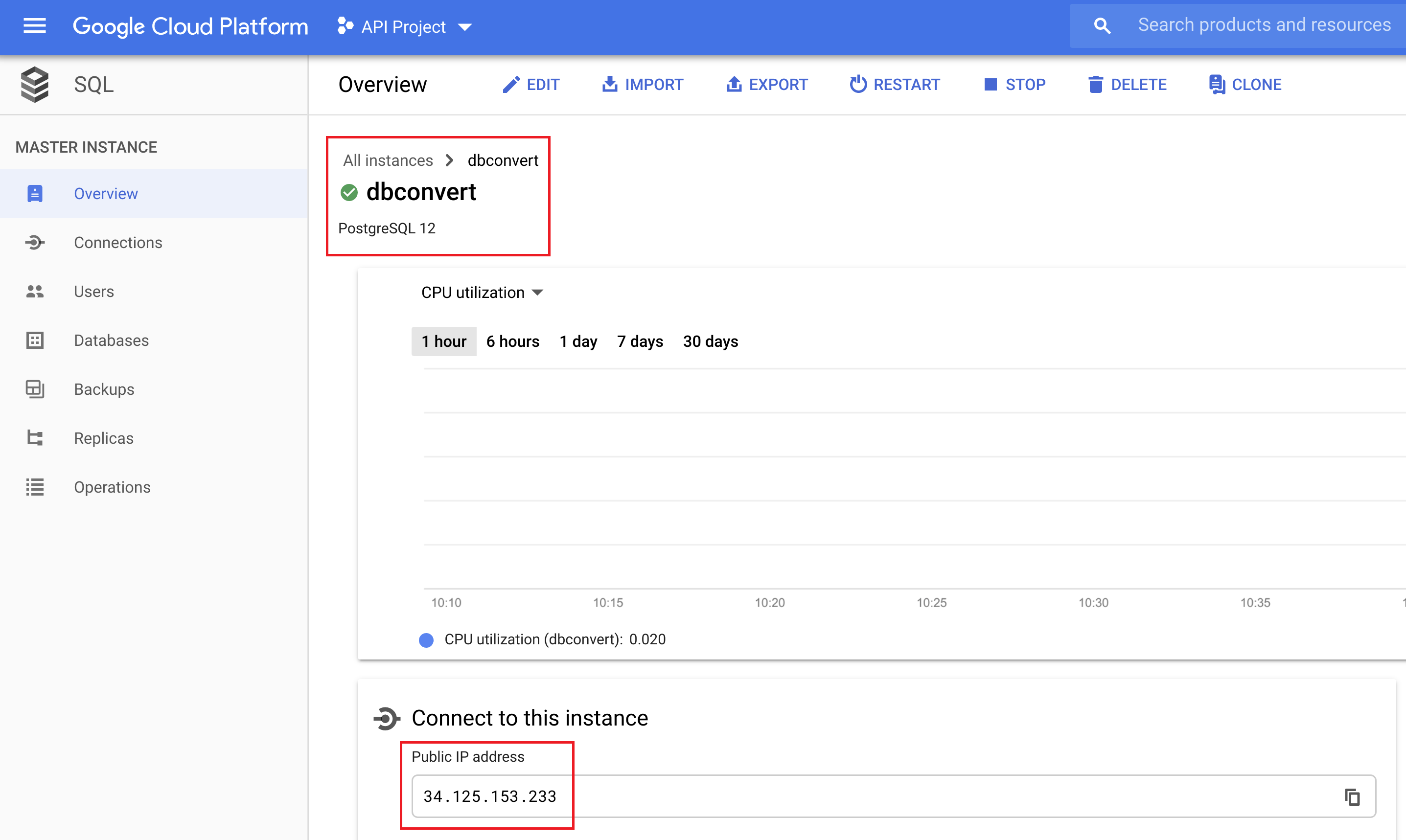
Task: Click the SQL stacked layers icon
Action: coord(35,85)
